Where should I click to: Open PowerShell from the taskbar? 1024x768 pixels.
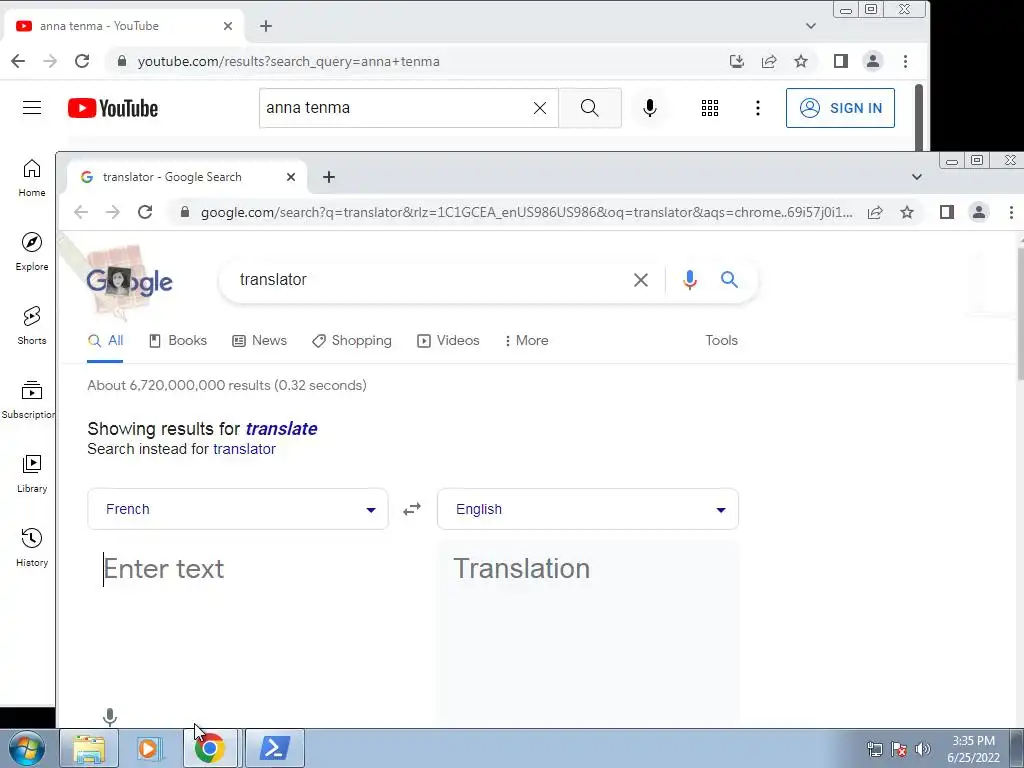pos(275,748)
